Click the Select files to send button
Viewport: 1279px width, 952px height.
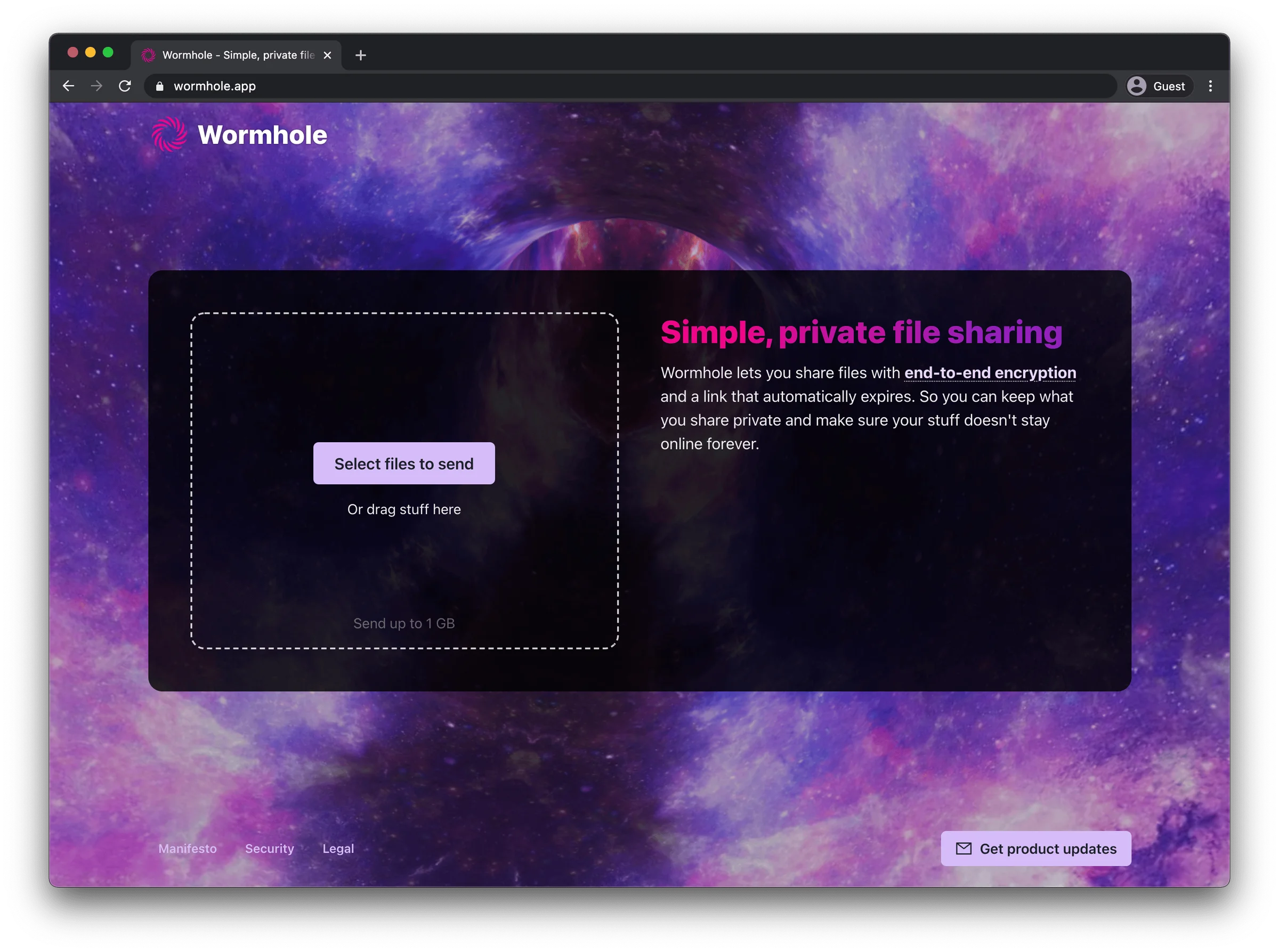point(403,463)
